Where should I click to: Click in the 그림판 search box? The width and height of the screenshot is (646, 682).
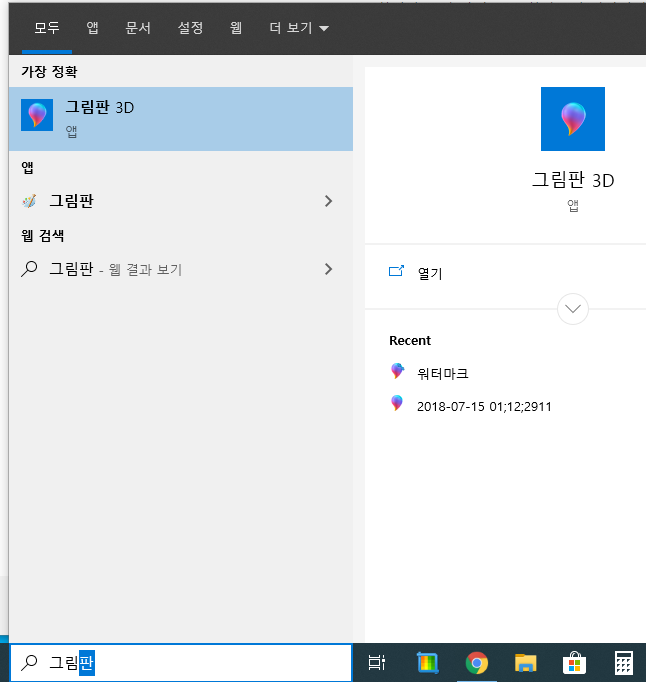tap(181, 663)
